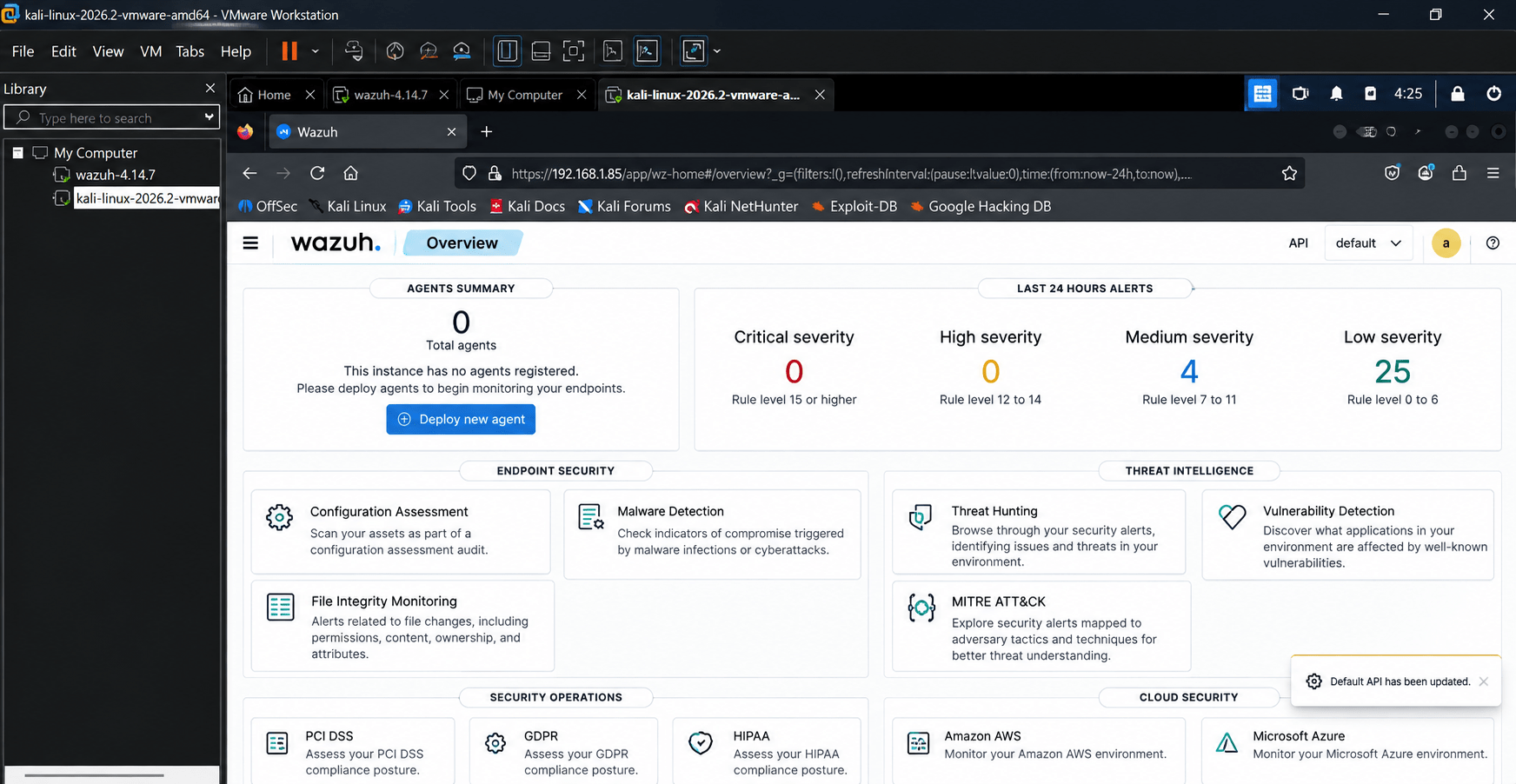Click the Deploy new agent button
1516x784 pixels.
point(461,419)
